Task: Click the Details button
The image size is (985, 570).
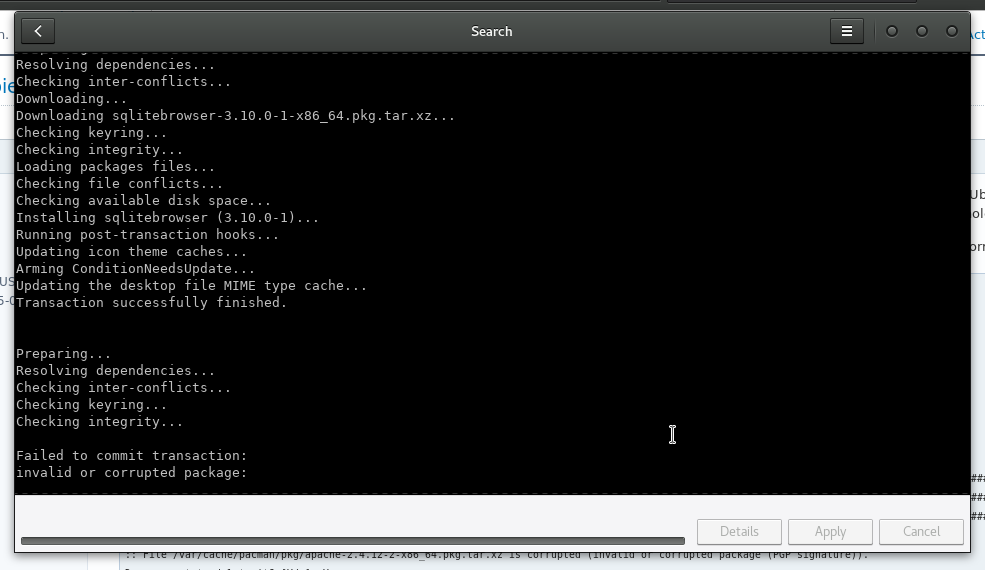Action: point(739,531)
